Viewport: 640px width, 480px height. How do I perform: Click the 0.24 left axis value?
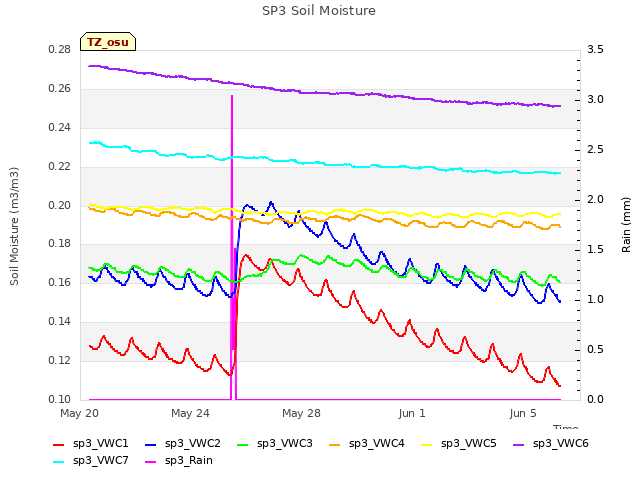tap(60, 128)
